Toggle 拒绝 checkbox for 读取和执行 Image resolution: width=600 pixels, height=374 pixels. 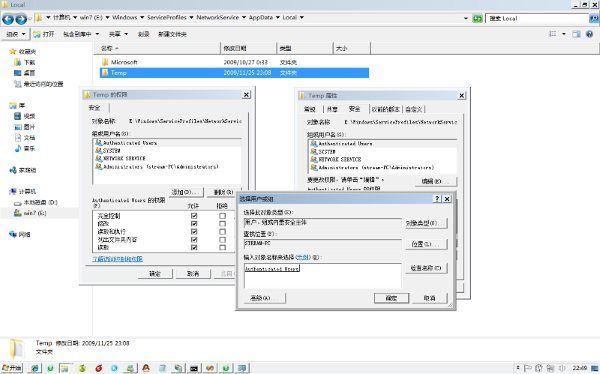[222, 232]
